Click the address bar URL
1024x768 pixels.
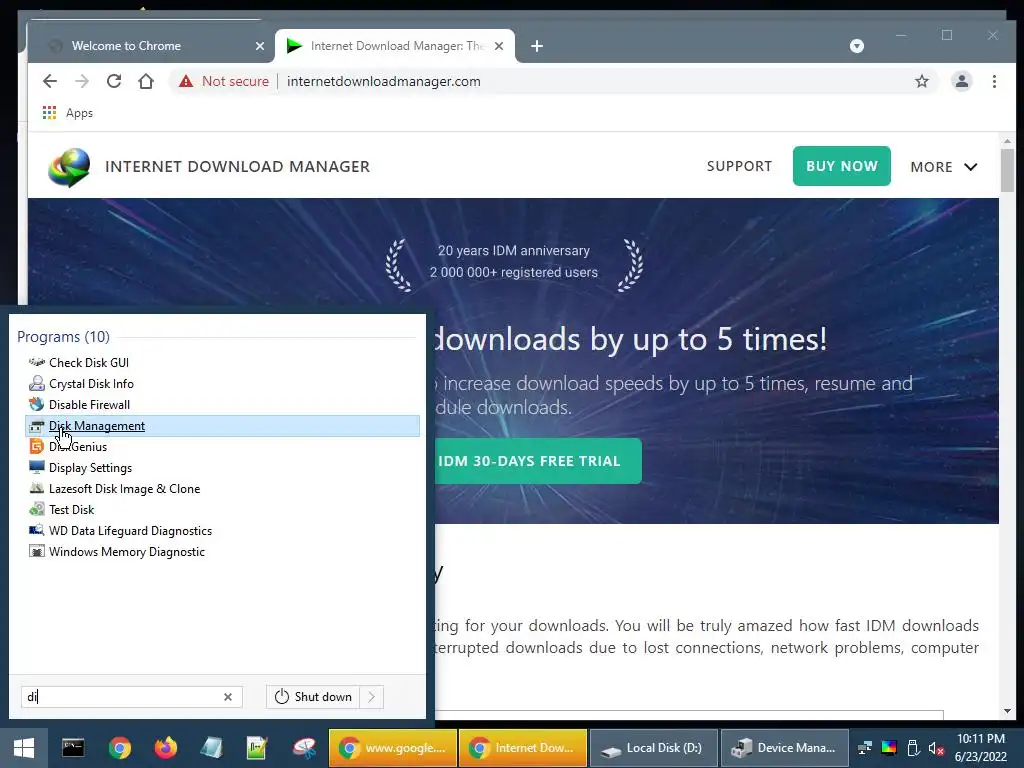coord(383,81)
